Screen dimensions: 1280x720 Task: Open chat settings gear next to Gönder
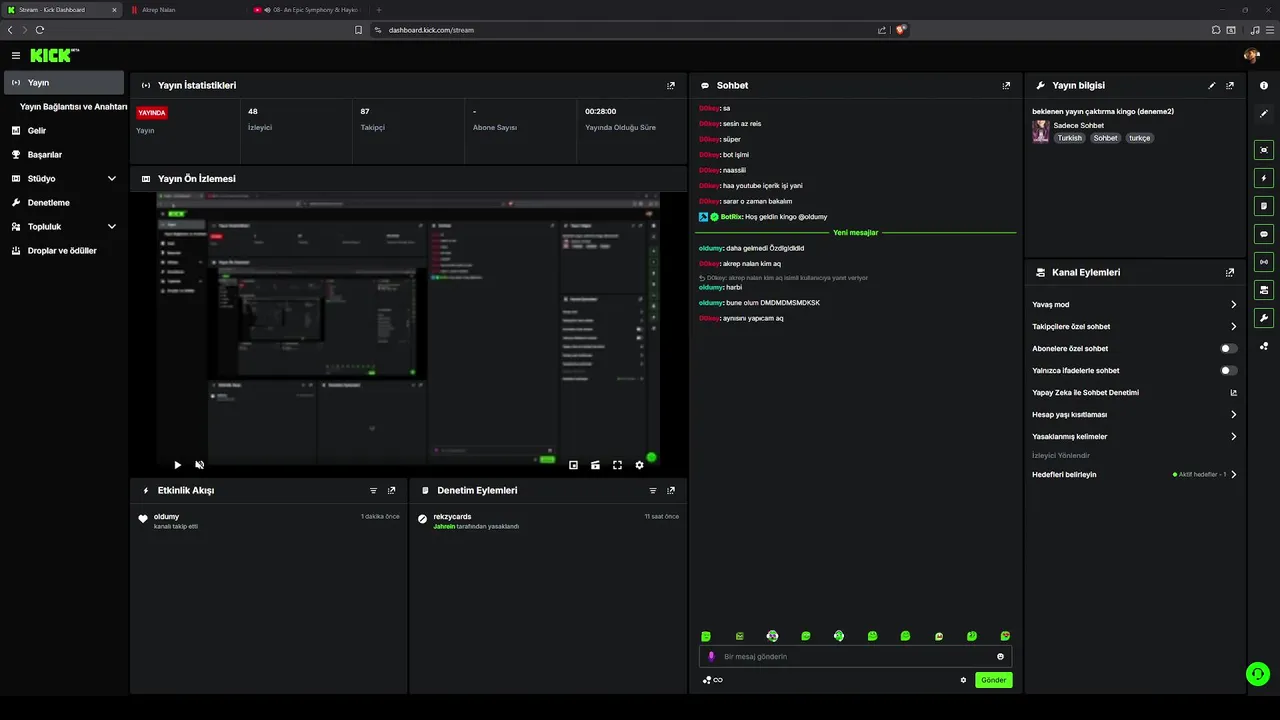click(964, 680)
